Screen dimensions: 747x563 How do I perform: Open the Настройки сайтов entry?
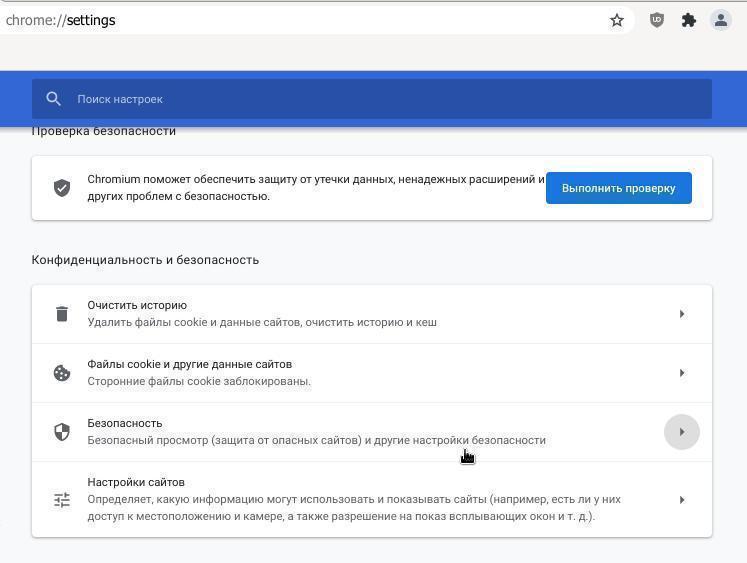click(x=372, y=500)
